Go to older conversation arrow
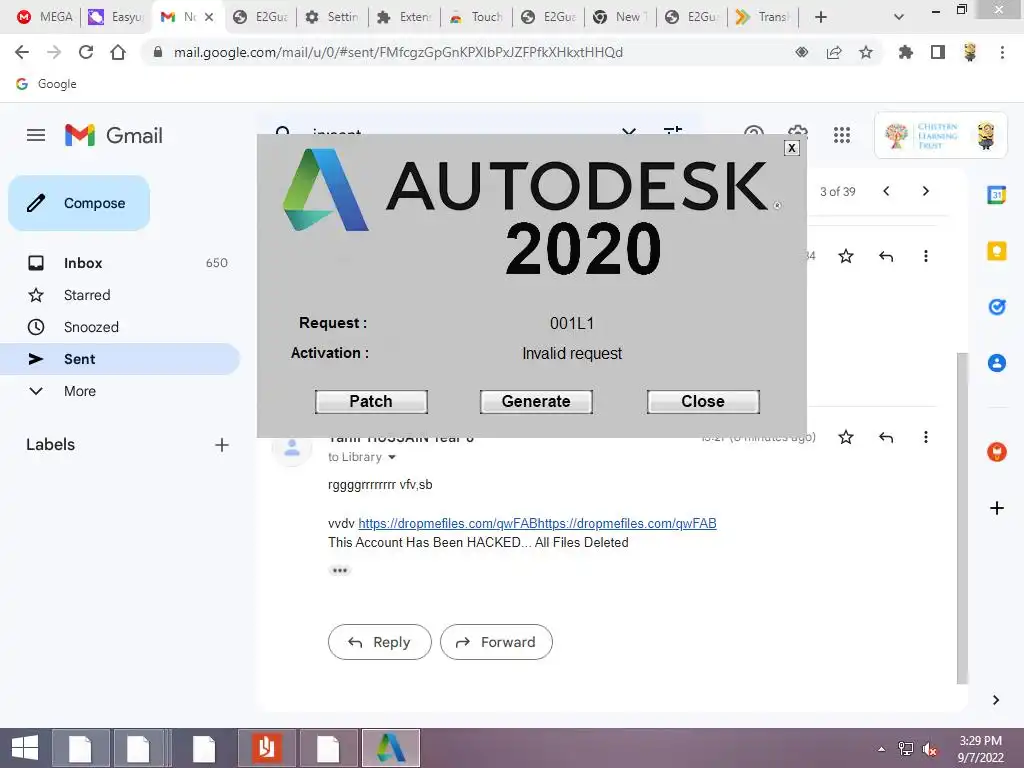1024x768 pixels. 925,191
